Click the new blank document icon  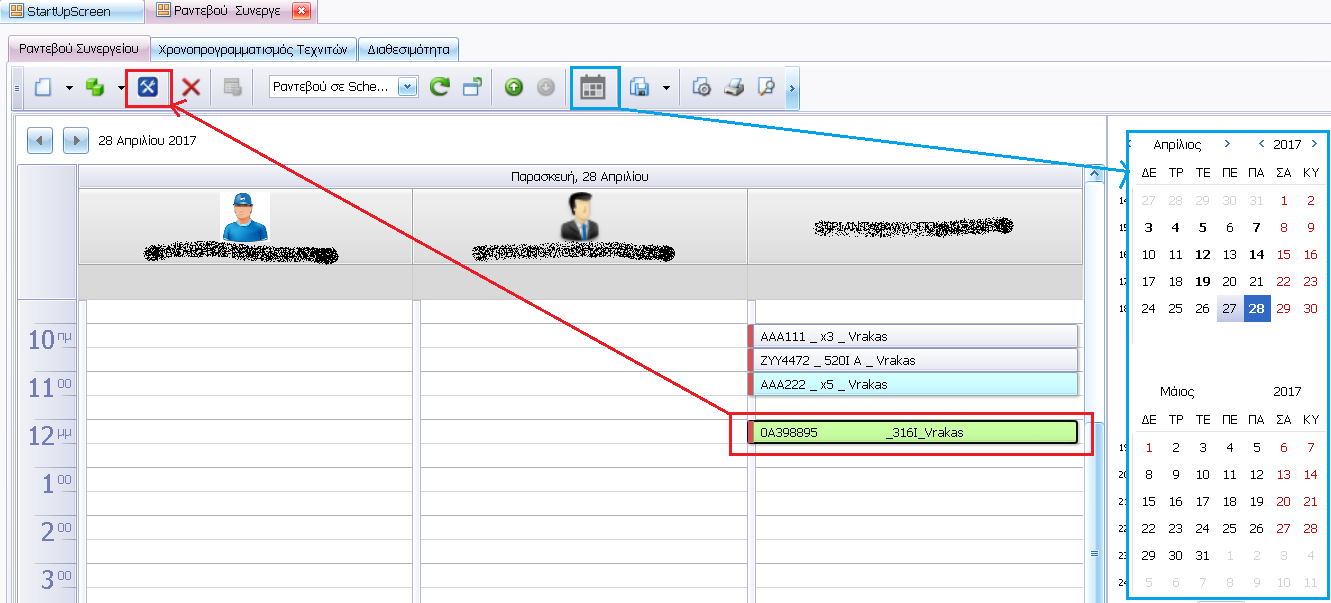[43, 88]
